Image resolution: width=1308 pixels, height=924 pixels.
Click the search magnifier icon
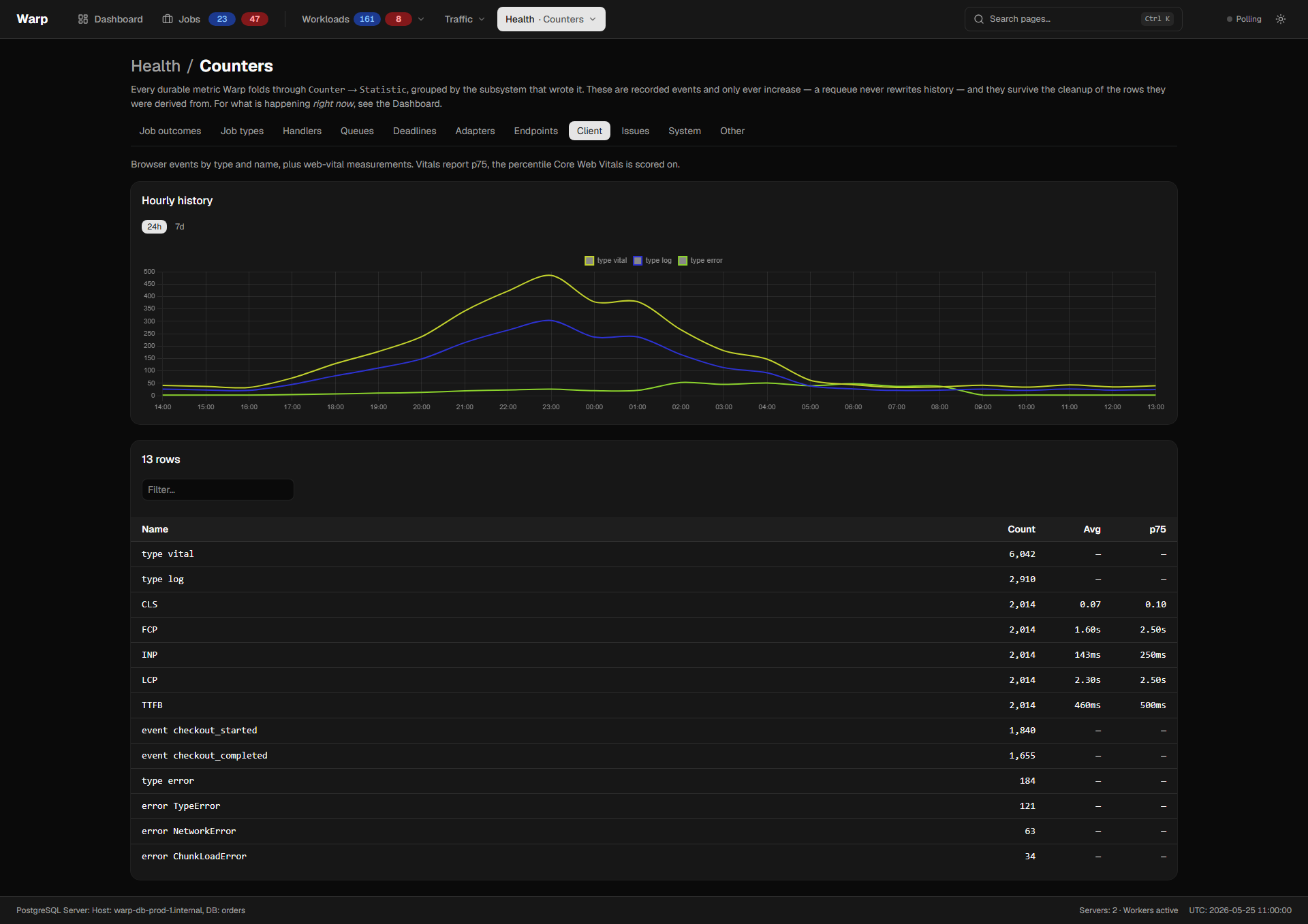[979, 19]
